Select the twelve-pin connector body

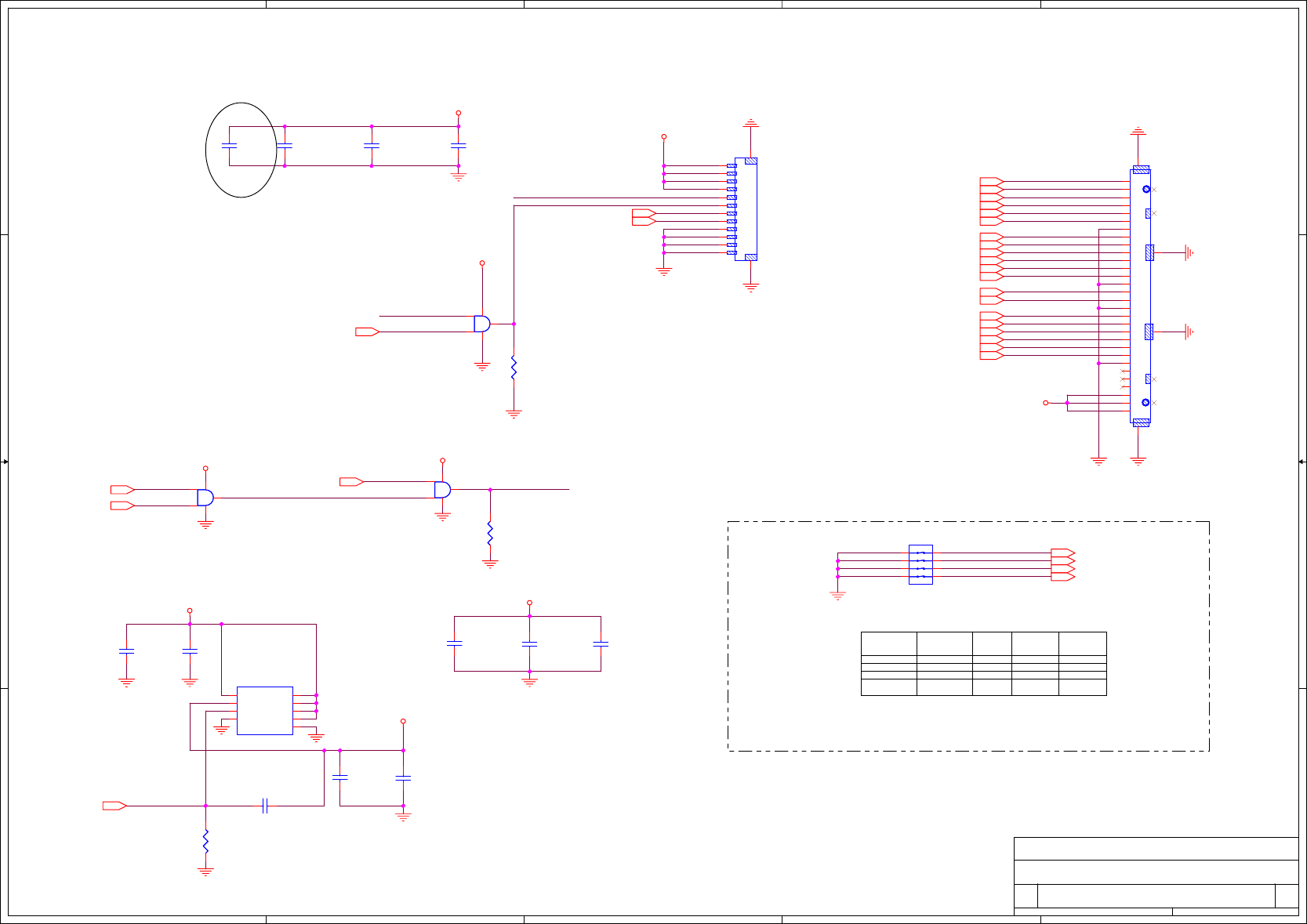[746, 209]
